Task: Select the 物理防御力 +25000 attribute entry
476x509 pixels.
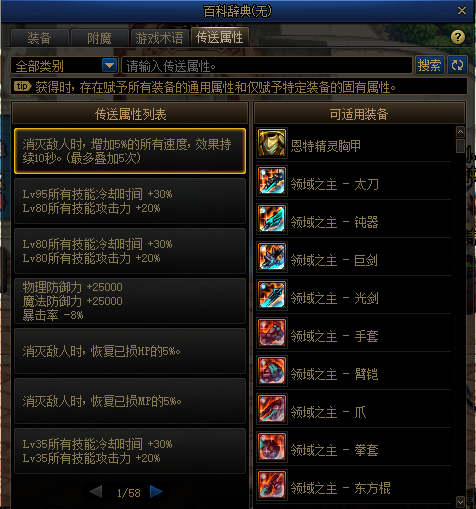Action: 130,301
